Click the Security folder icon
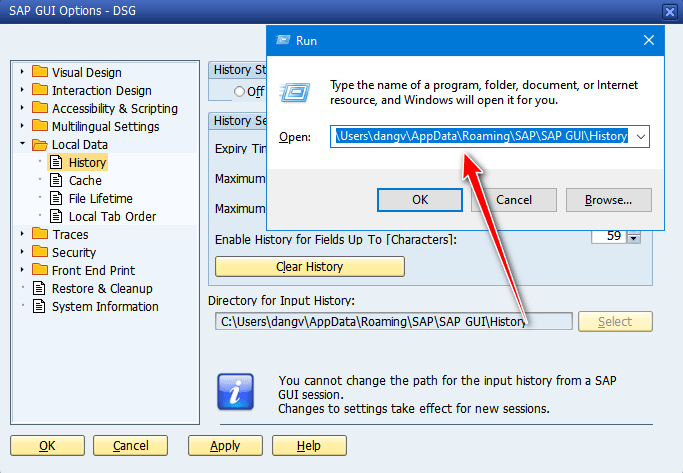This screenshot has width=683, height=473. tap(40, 252)
